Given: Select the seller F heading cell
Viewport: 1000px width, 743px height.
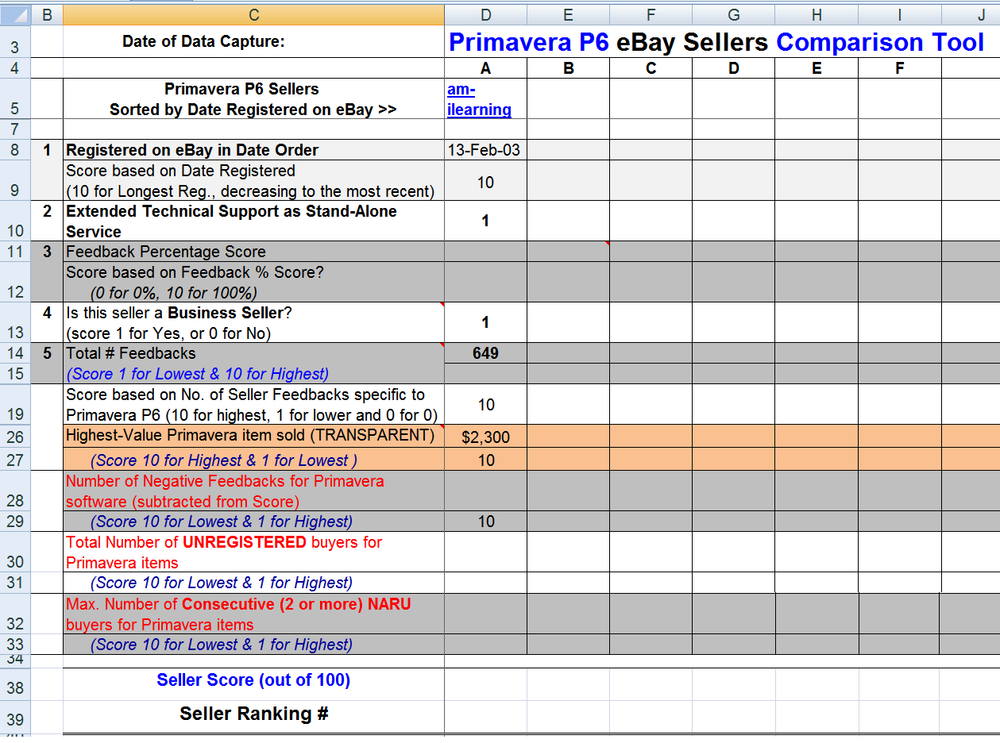Looking at the screenshot, I should coord(900,68).
